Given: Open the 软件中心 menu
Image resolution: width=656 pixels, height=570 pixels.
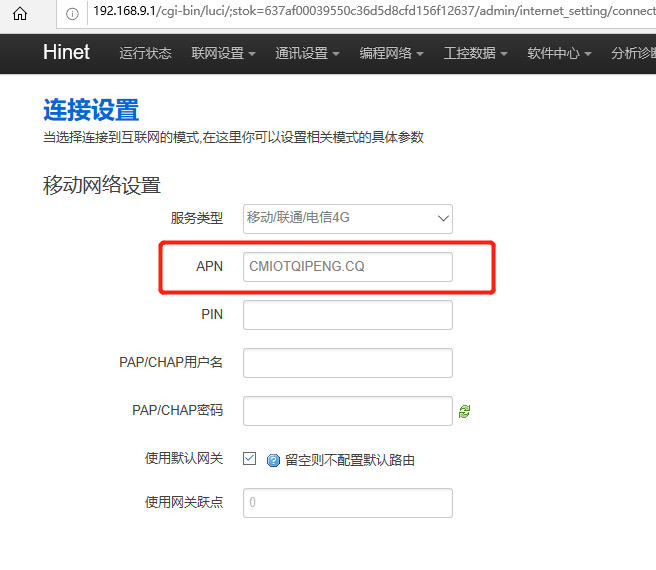Looking at the screenshot, I should [559, 53].
